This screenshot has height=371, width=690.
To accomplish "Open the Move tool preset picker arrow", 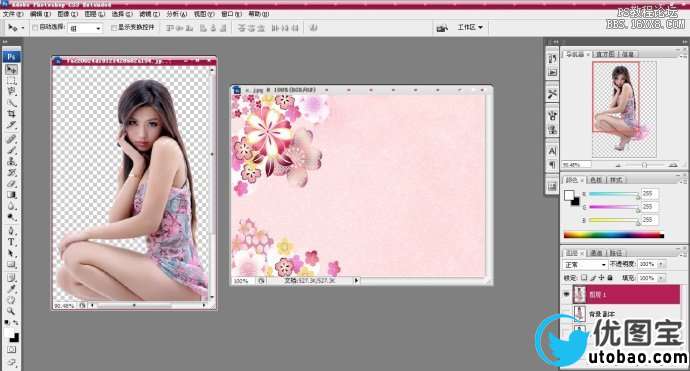I will (23, 28).
